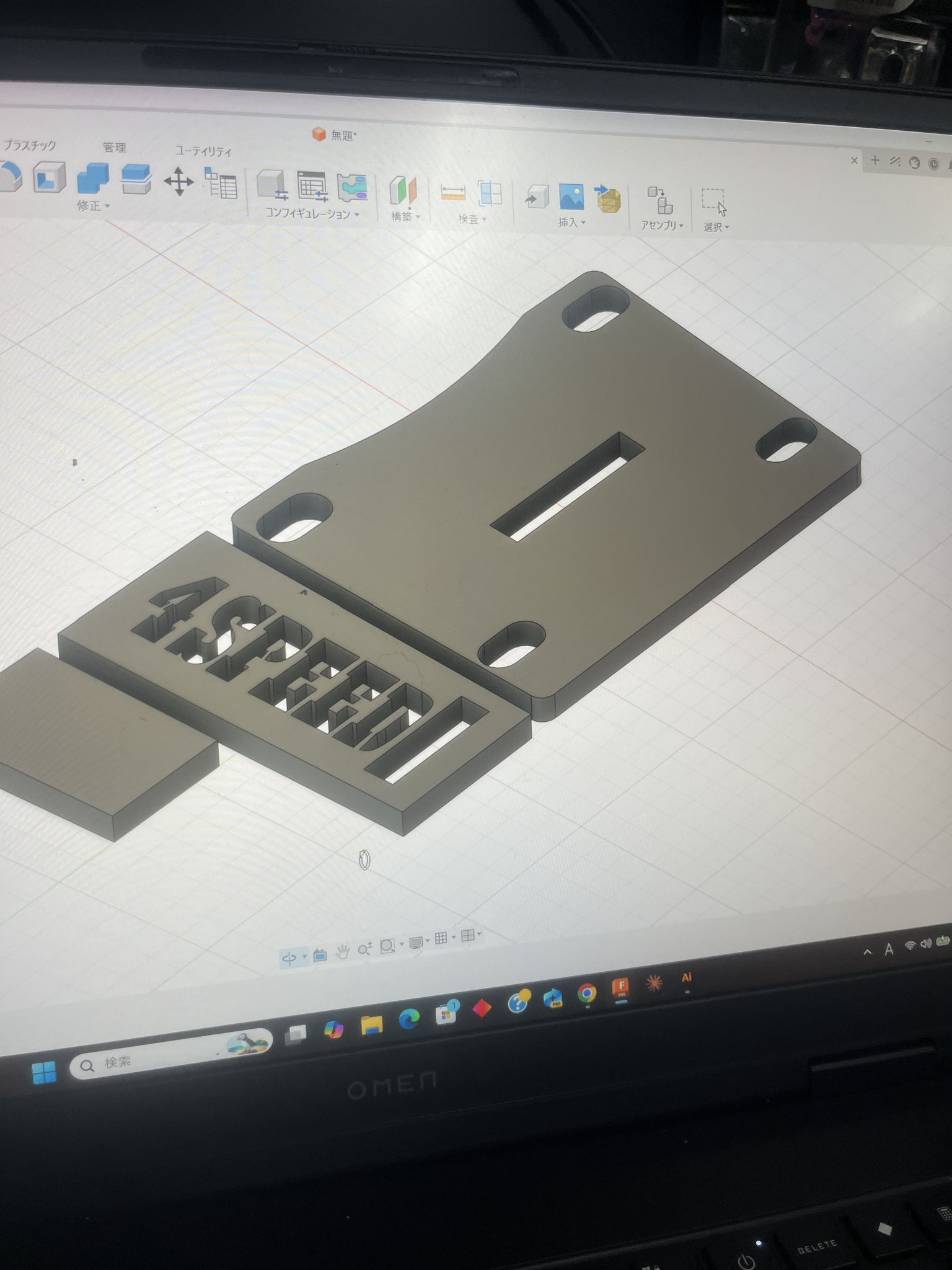Click the Windows Start button

coord(43,1071)
